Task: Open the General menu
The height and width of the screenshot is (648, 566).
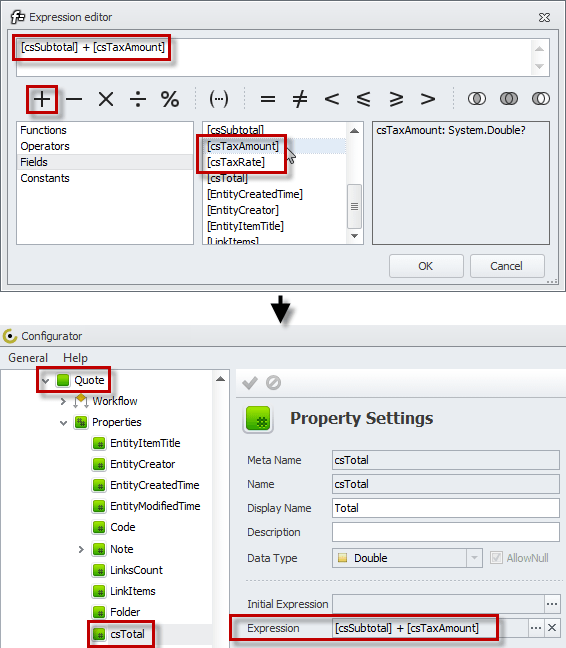Action: click(28, 358)
